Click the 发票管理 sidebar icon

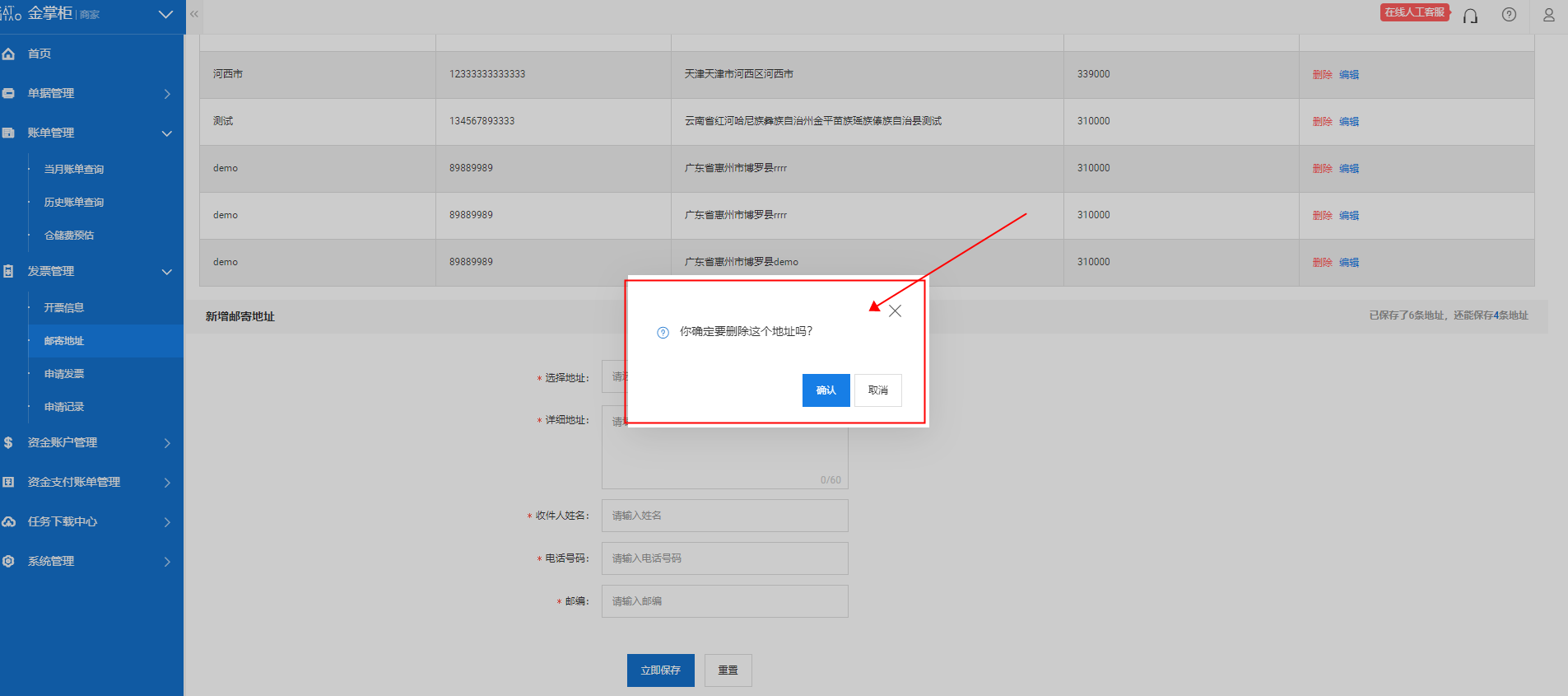tap(9, 271)
